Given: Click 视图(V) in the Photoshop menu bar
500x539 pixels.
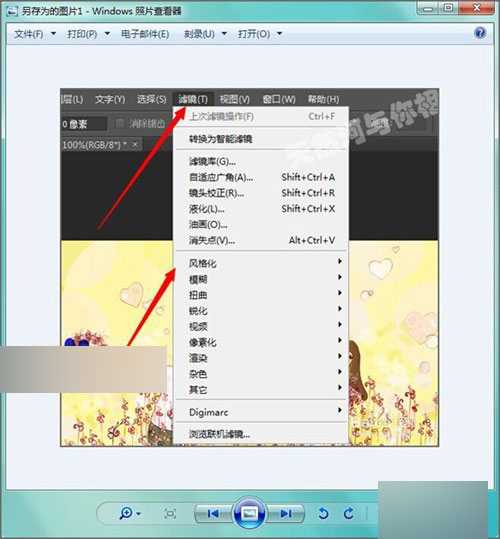Looking at the screenshot, I should pos(235,99).
